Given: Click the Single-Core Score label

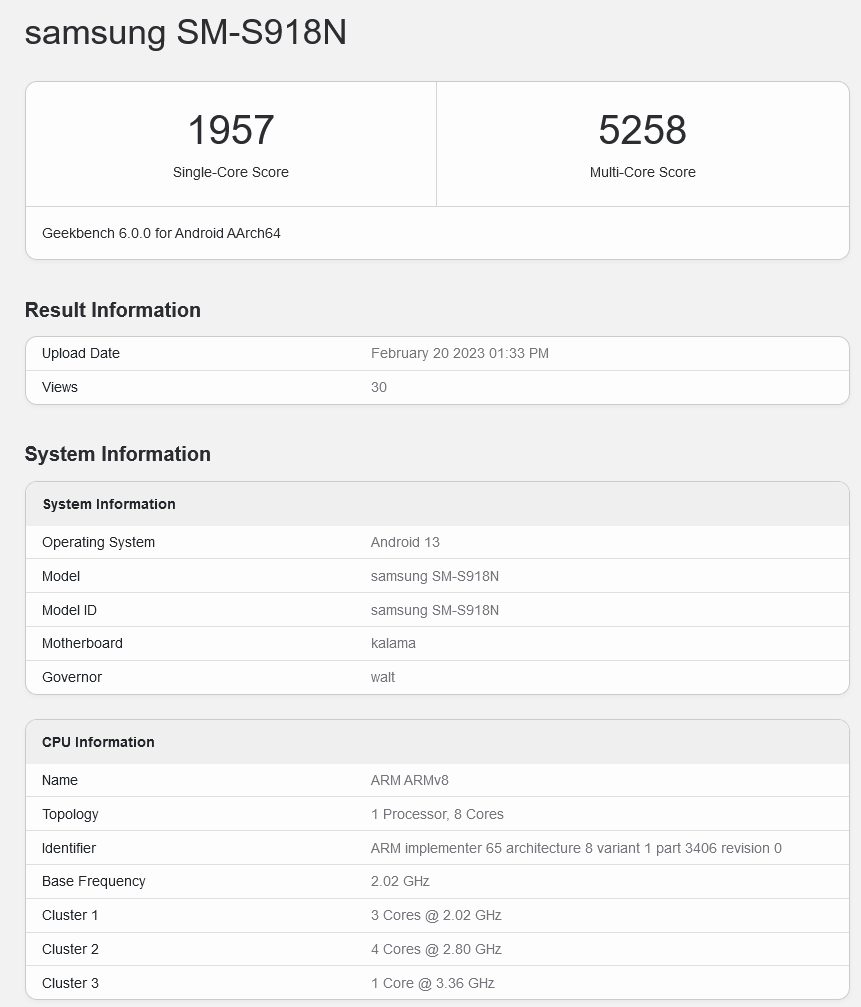Looking at the screenshot, I should [230, 172].
